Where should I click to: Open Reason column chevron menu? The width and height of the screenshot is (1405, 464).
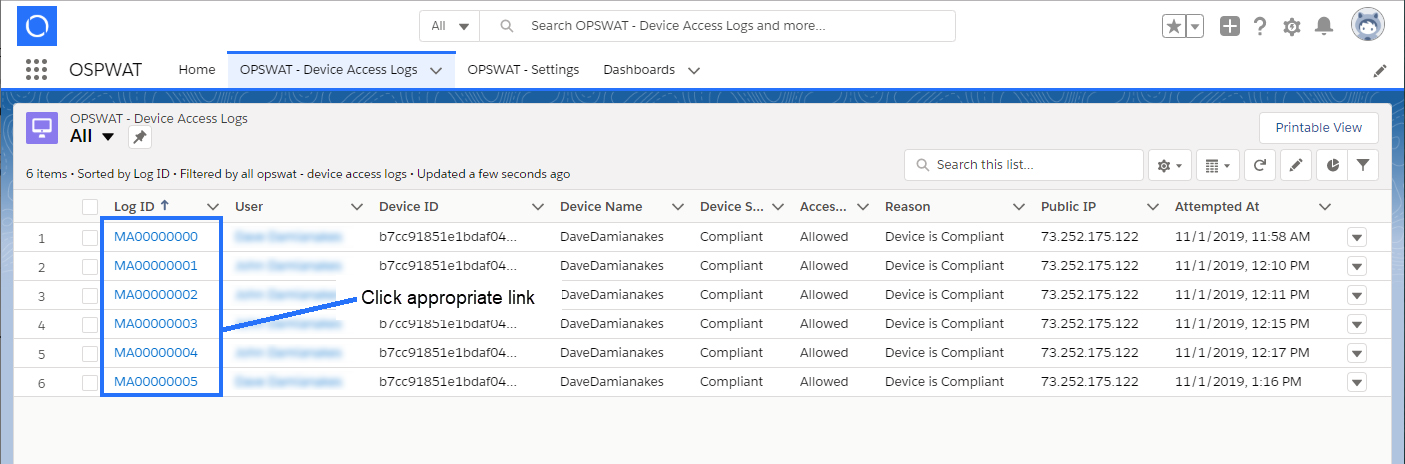click(1019, 207)
